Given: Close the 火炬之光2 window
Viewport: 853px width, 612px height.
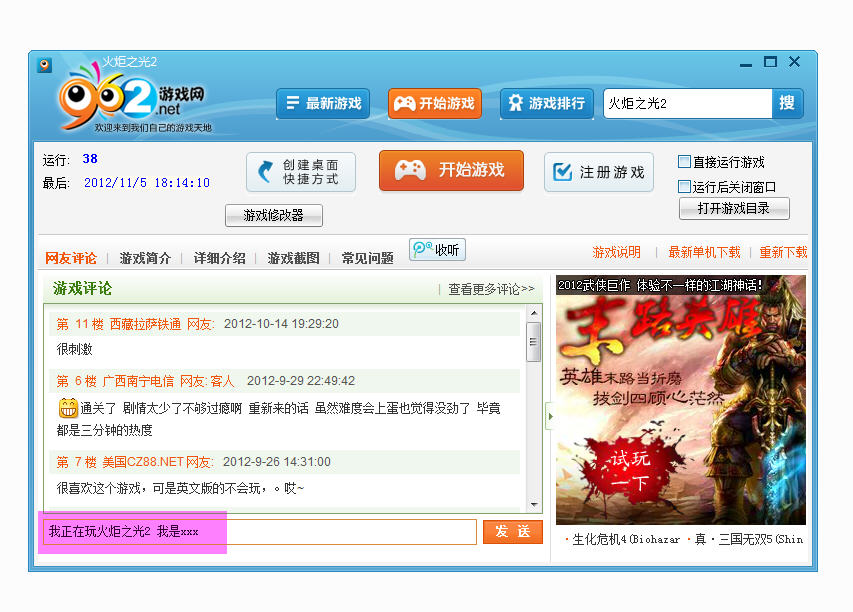Looking at the screenshot, I should tap(795, 62).
